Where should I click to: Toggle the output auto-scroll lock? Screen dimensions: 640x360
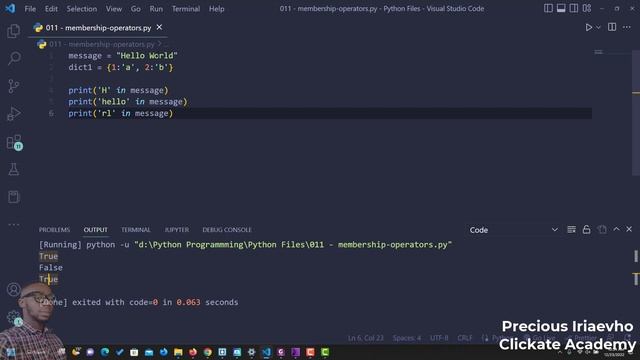(586, 229)
